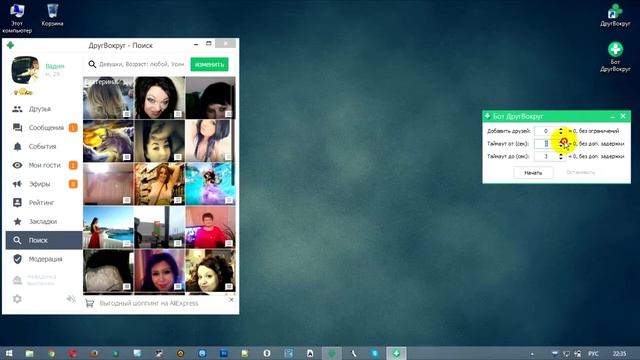
Task: Show hidden tray icons arrow
Action: (x=532, y=353)
